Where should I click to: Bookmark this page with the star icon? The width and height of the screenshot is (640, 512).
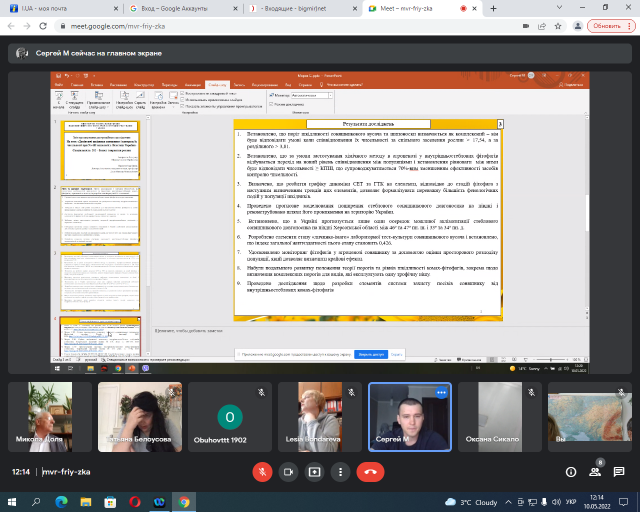(558, 26)
